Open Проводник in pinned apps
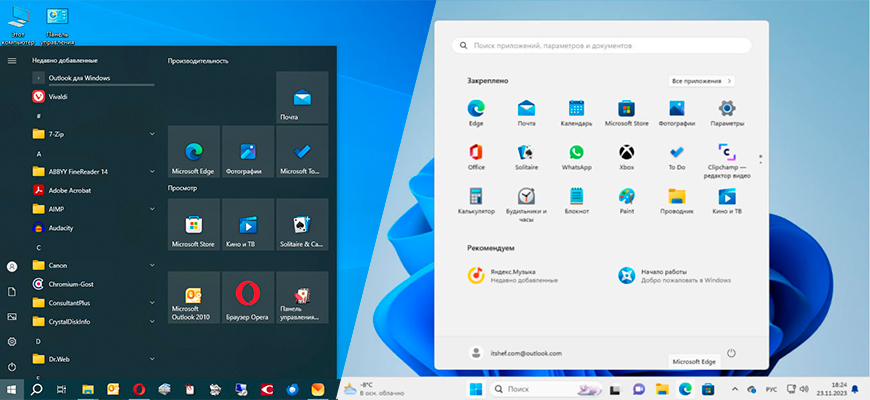 pos(677,201)
